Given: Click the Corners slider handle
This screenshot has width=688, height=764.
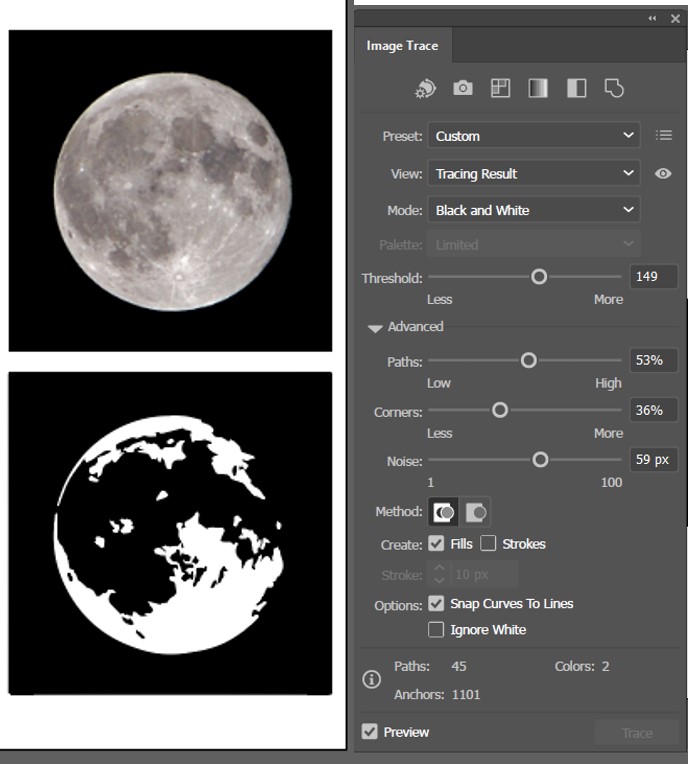Looking at the screenshot, I should pos(500,410).
